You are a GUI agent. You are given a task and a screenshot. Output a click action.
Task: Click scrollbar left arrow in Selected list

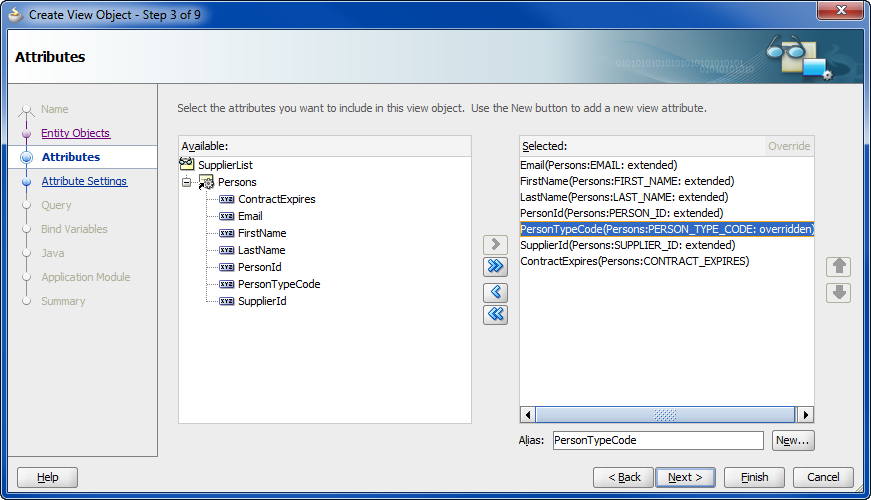click(528, 415)
